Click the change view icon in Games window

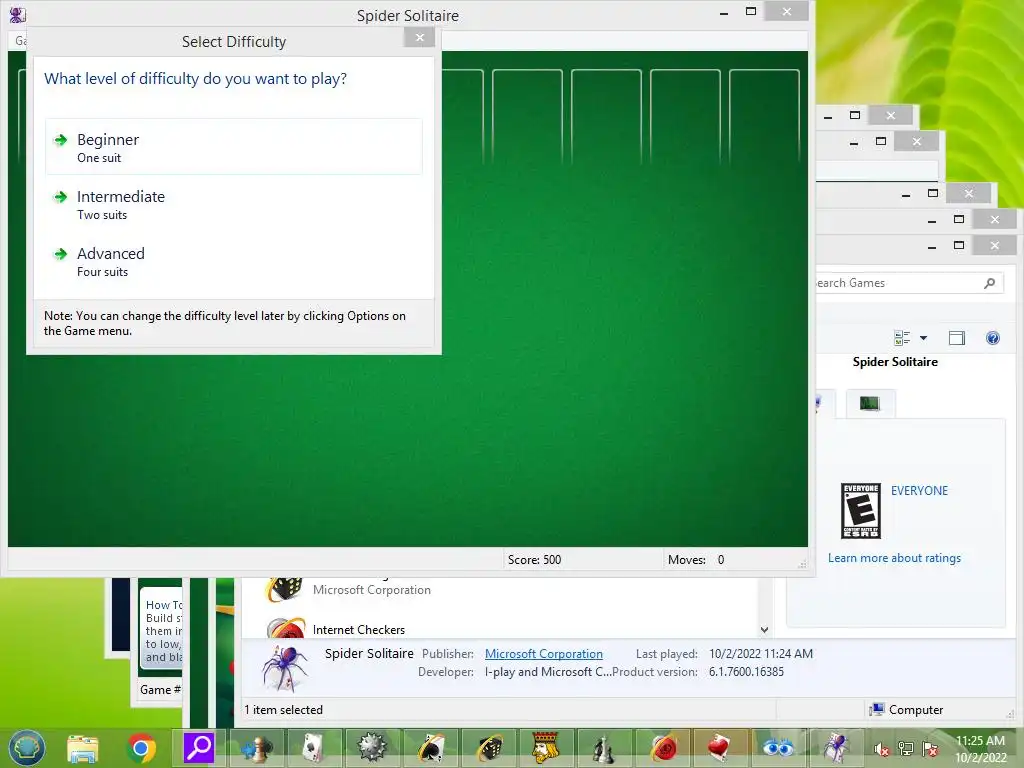coord(902,338)
